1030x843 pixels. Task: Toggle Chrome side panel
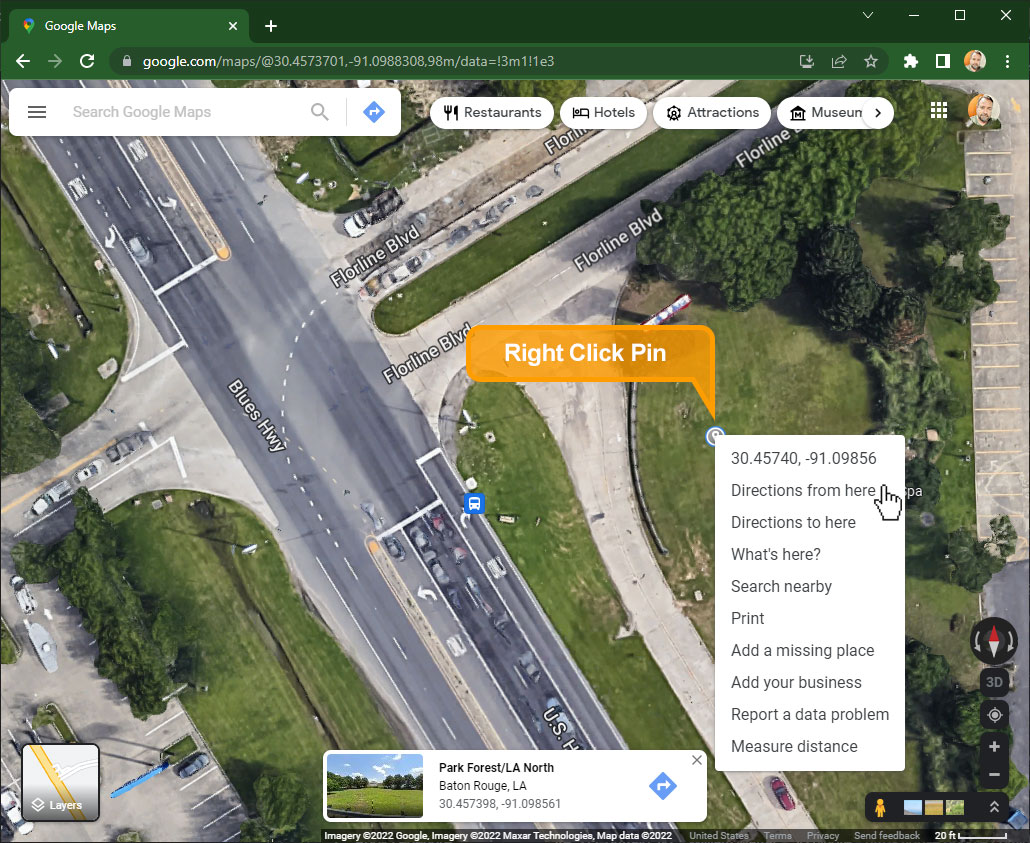[x=943, y=61]
